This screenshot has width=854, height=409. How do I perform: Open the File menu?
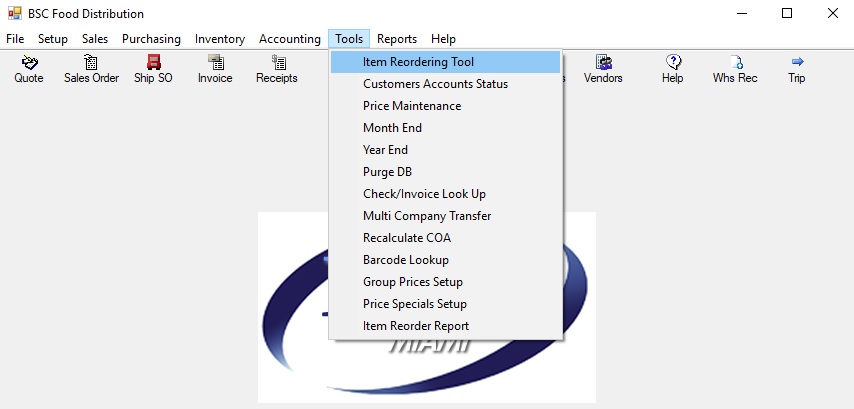pos(15,39)
